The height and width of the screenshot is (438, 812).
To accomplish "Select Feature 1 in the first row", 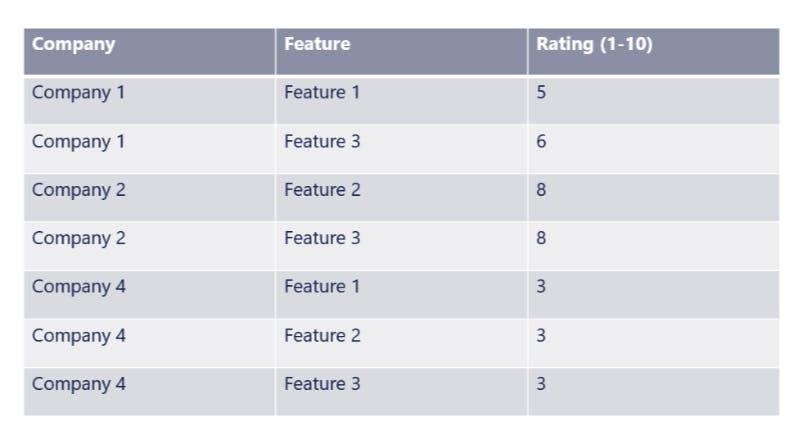I will (x=321, y=93).
